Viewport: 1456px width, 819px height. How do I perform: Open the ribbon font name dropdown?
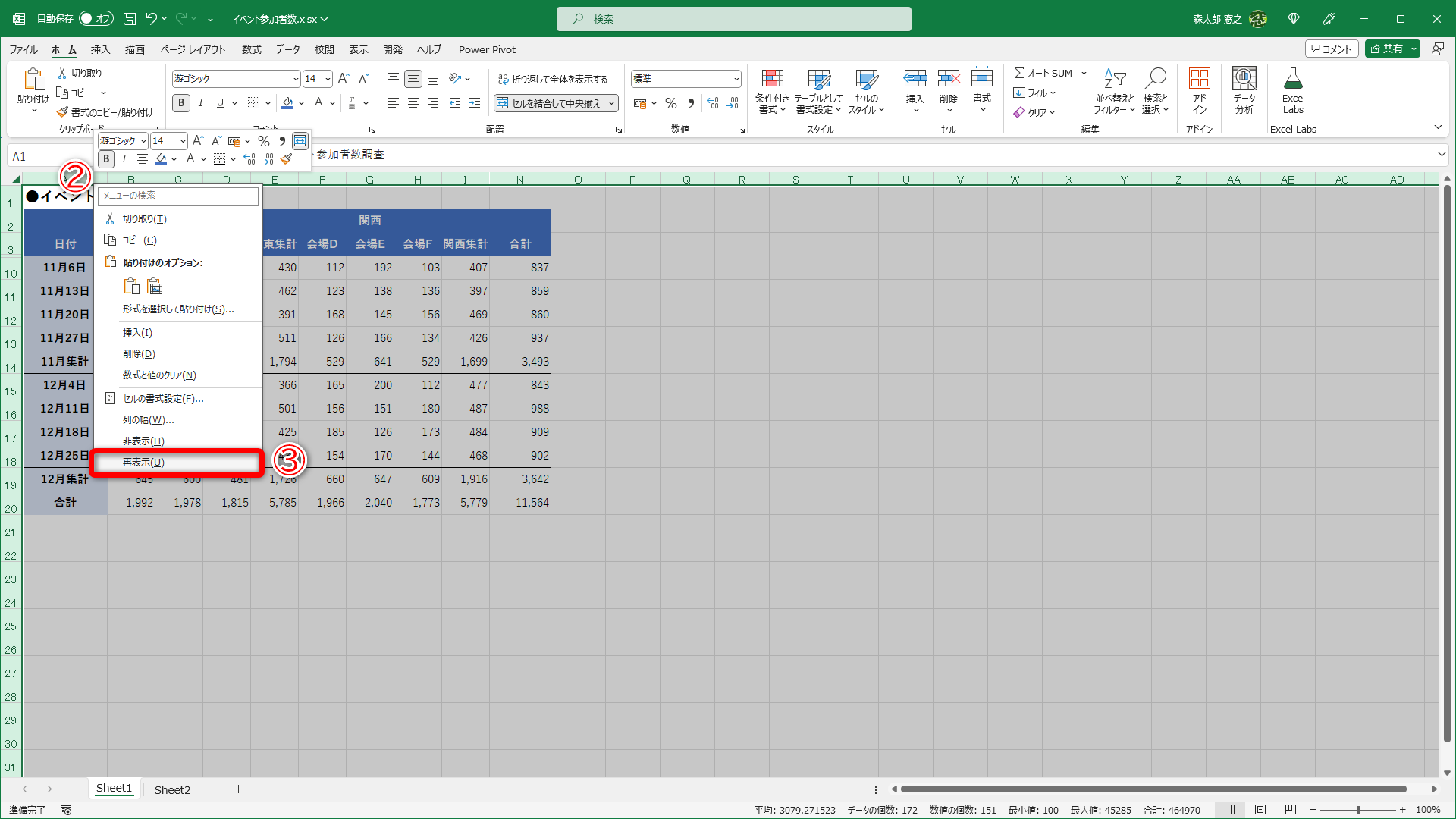(x=296, y=79)
